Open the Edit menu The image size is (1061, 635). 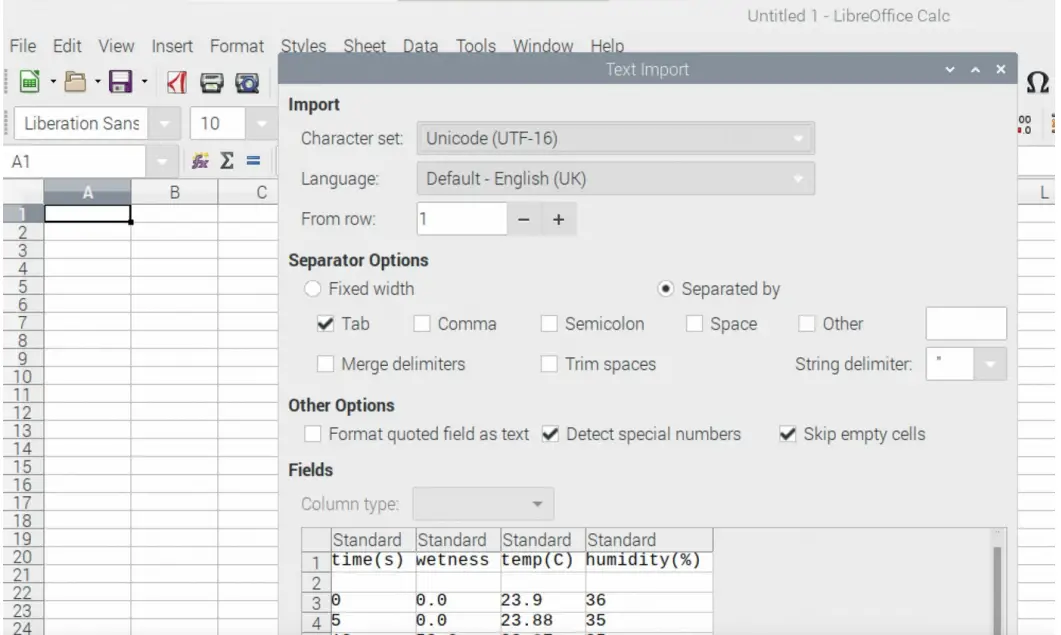tap(67, 46)
